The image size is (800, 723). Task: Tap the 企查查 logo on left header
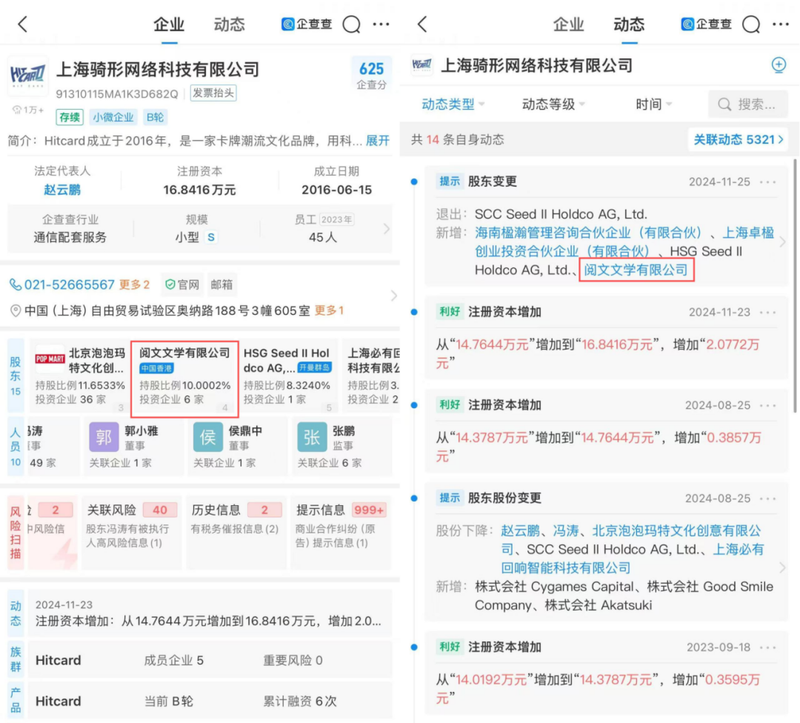pos(307,24)
